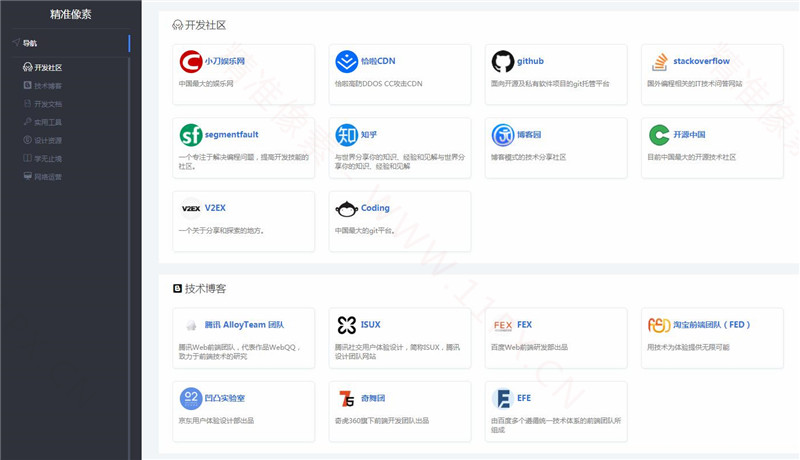The height and width of the screenshot is (460, 800).
Task: Open the blue 知乎 logo icon
Action: click(x=346, y=135)
